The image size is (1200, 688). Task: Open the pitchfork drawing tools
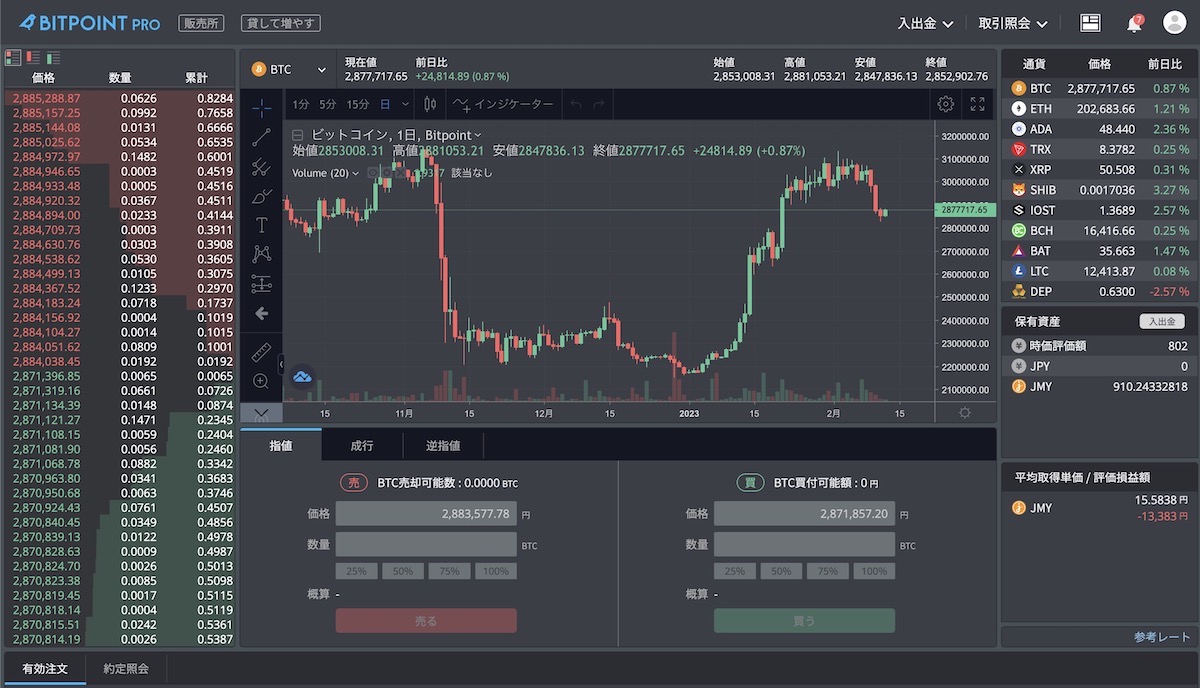[262, 167]
